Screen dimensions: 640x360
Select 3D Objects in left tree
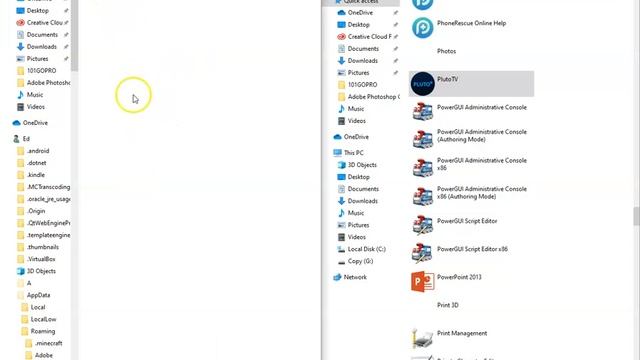[x=41, y=271]
